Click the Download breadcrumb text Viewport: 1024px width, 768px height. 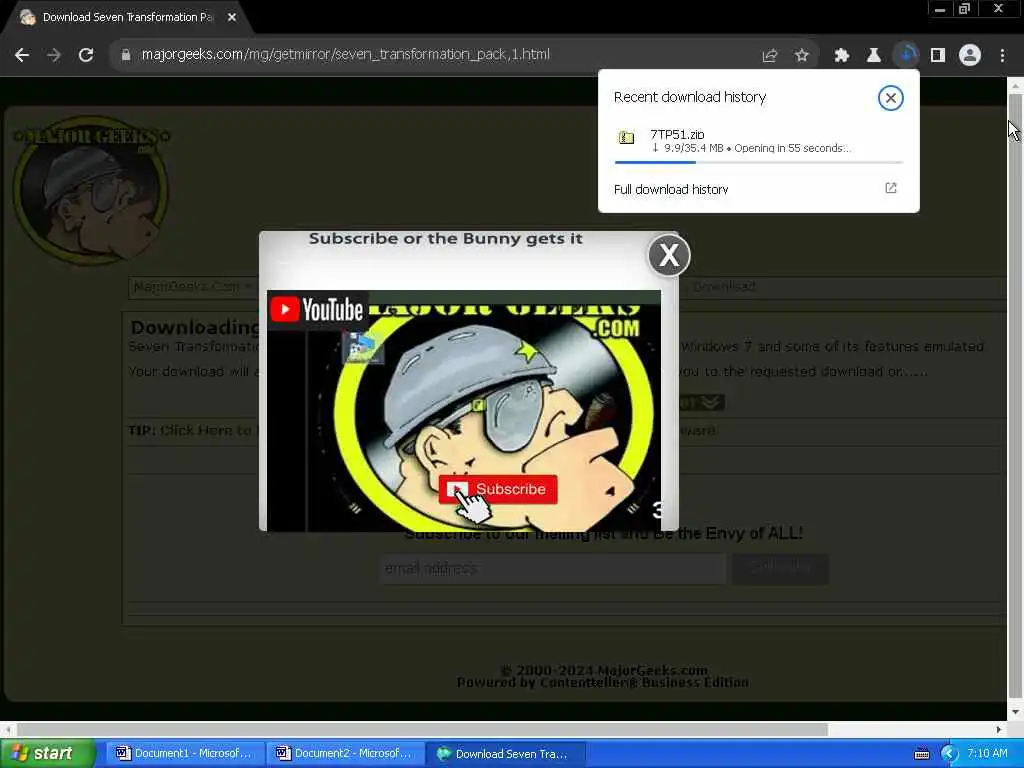(x=724, y=287)
